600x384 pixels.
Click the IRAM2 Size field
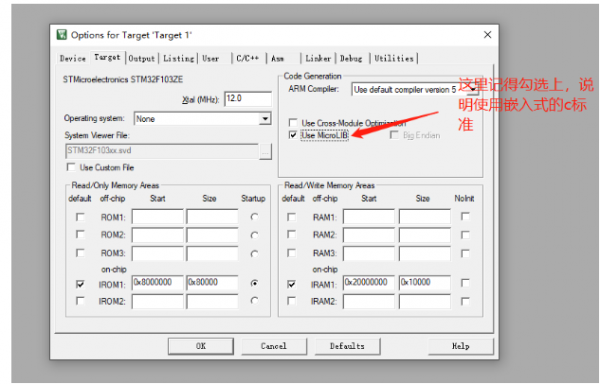(425, 301)
